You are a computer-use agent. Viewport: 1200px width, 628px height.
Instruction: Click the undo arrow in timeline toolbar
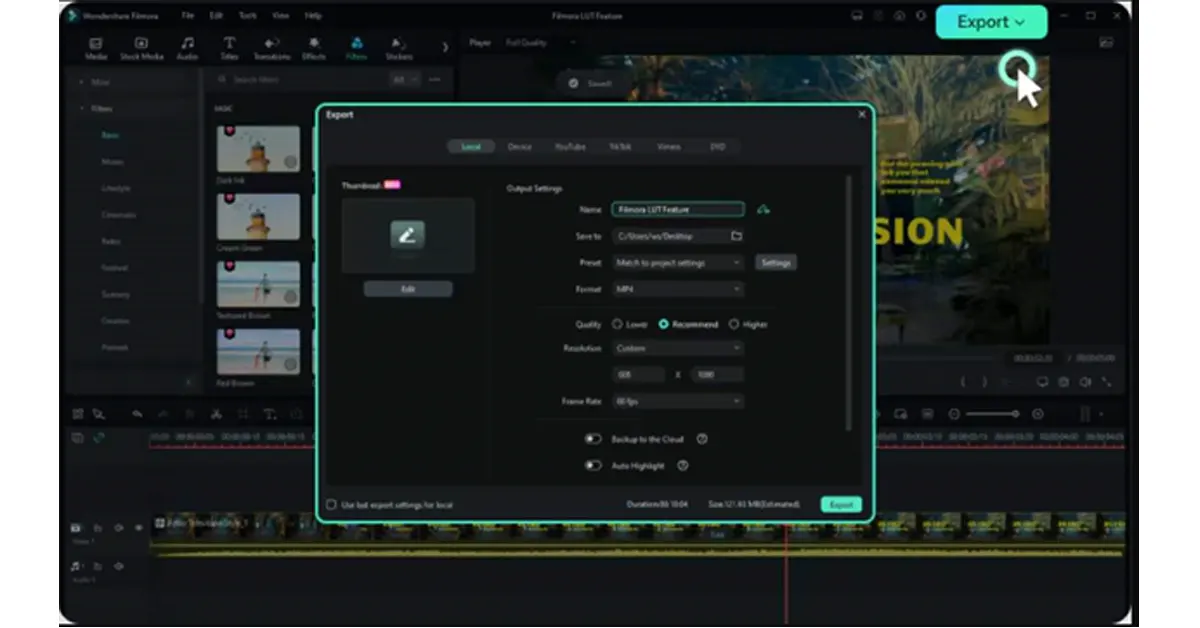[137, 414]
